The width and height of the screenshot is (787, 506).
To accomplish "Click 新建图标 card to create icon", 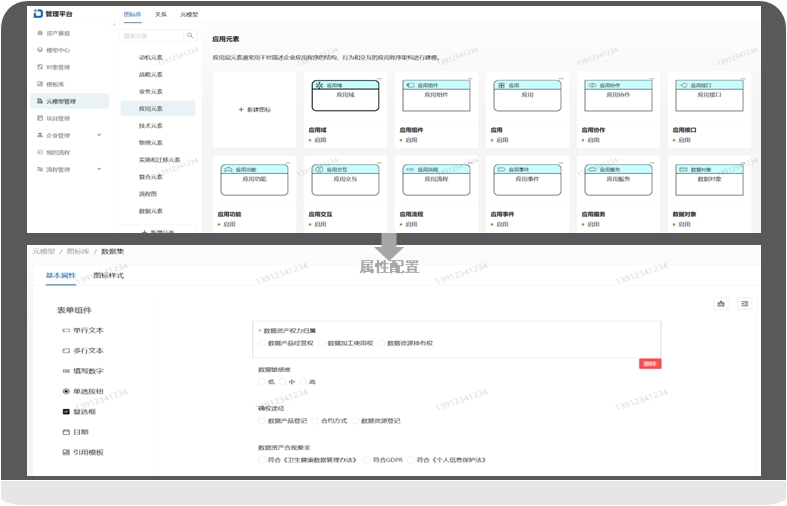I will coord(254,109).
